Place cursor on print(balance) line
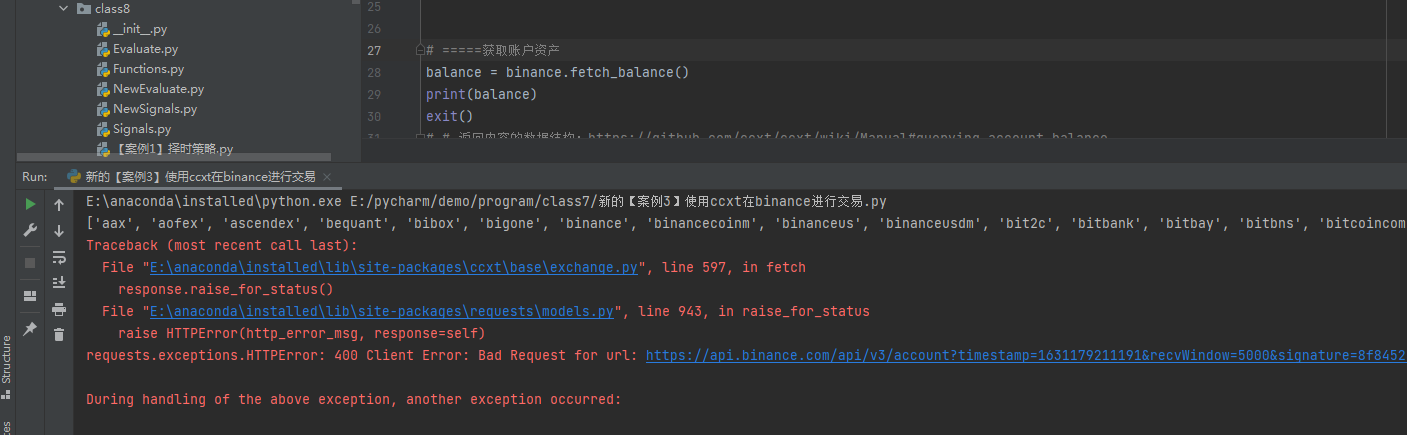1407x435 pixels. [481, 94]
